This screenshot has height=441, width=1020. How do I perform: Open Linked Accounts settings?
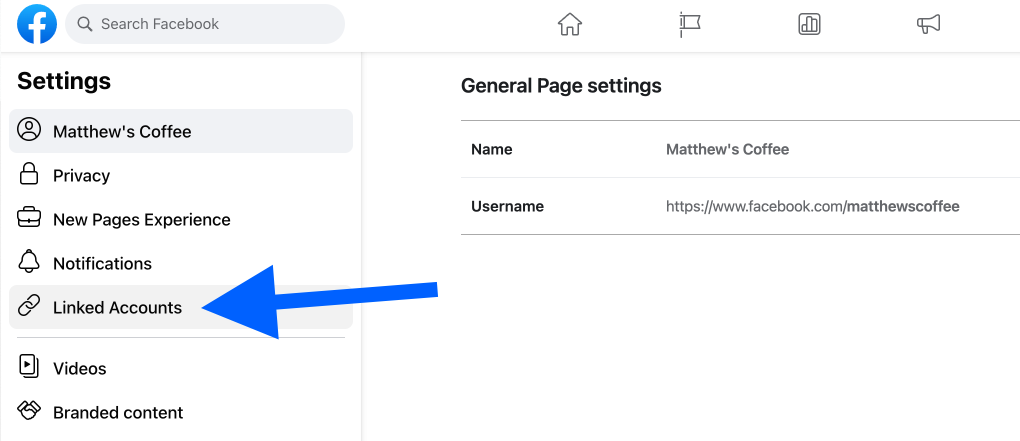181,307
